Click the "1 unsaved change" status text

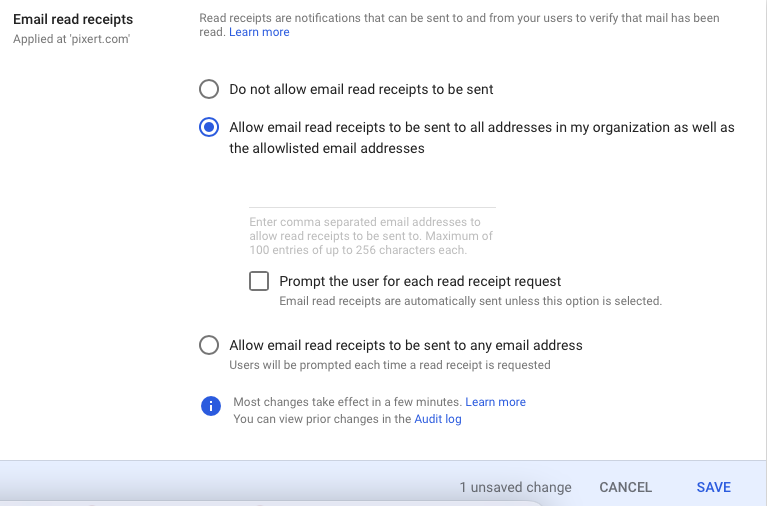click(x=516, y=487)
